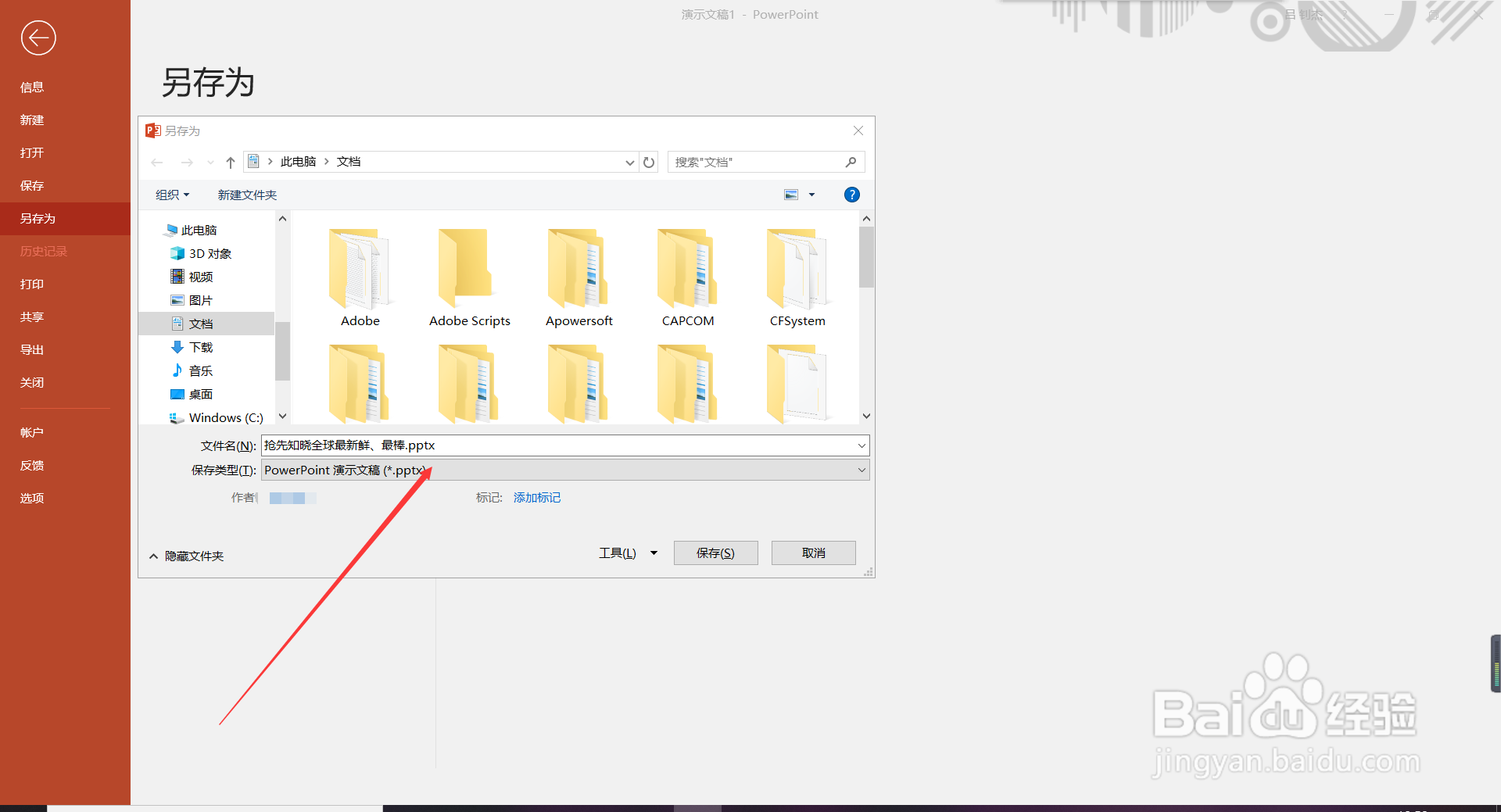
Task: Open the 工具(L) dropdown
Action: (628, 553)
